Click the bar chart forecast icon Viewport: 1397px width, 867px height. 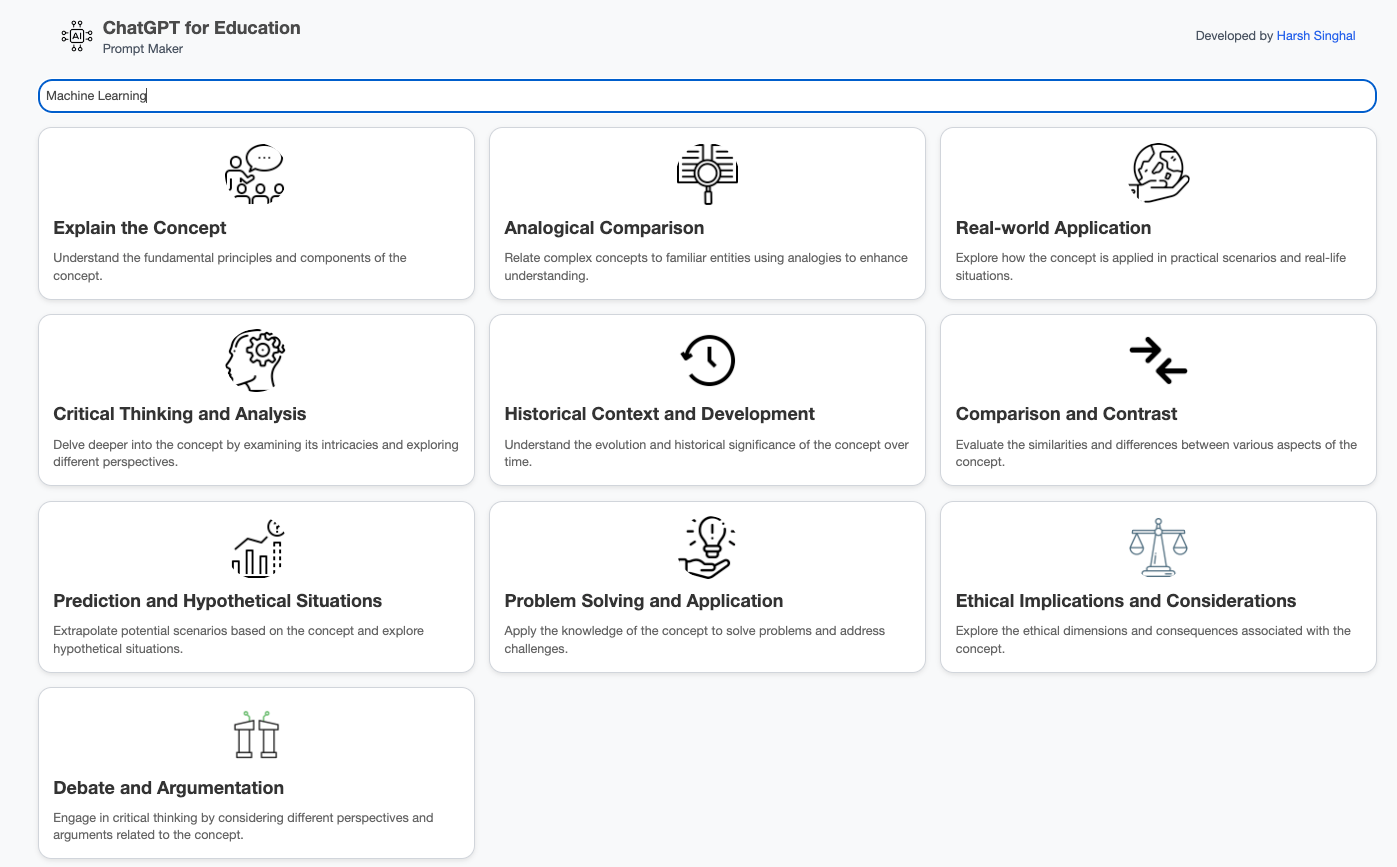[x=257, y=547]
